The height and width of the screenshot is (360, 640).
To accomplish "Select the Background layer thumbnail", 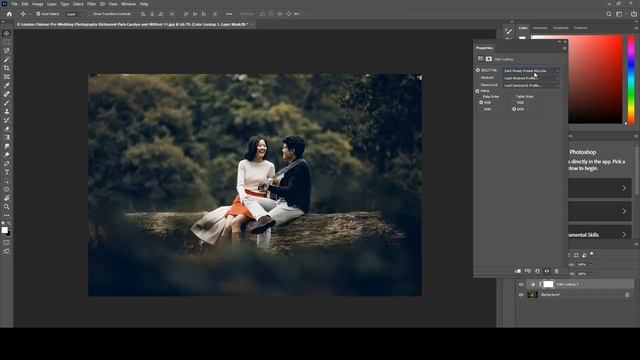I will pos(532,294).
